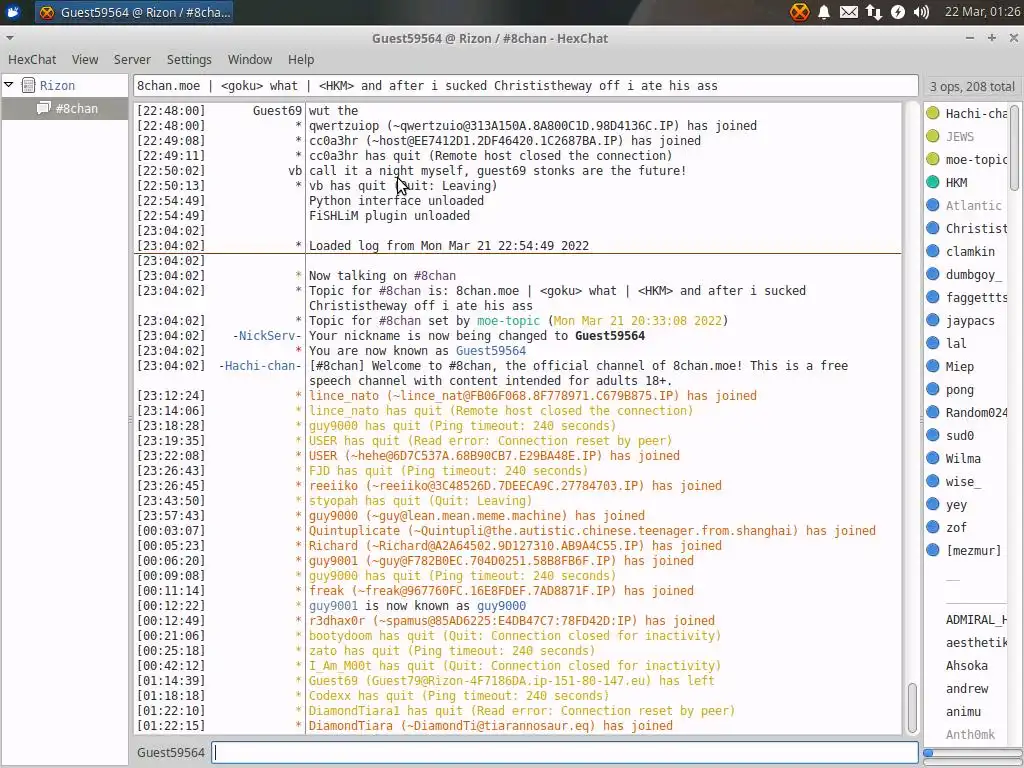Image resolution: width=1024 pixels, height=768 pixels.
Task: Select user Atlantic in user list
Action: [973, 205]
